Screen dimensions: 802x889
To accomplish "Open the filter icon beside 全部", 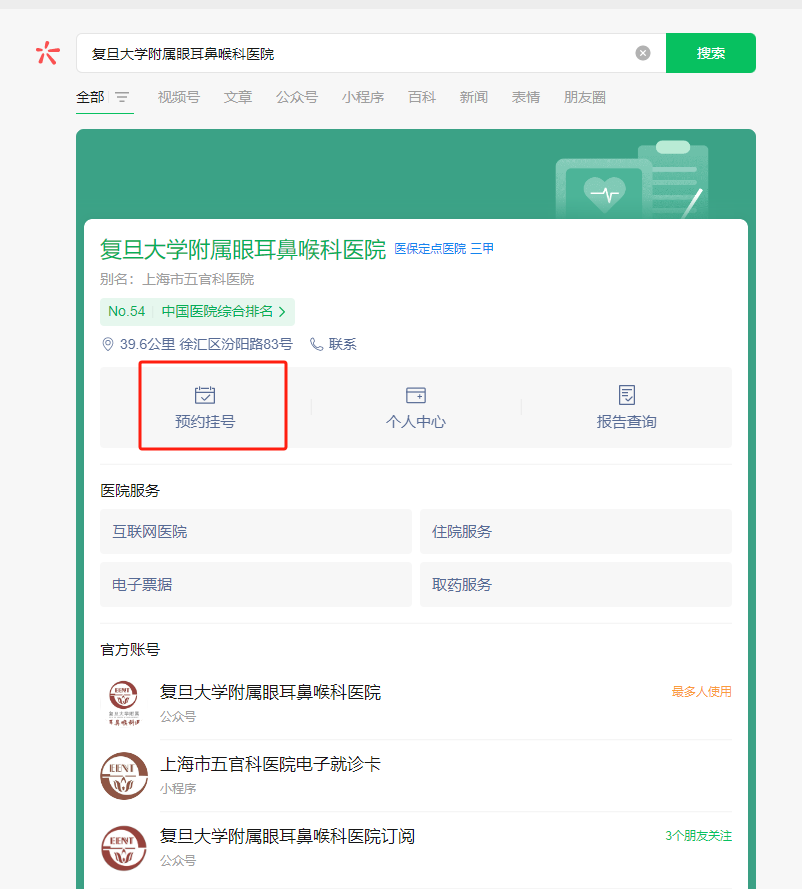I will tap(122, 98).
